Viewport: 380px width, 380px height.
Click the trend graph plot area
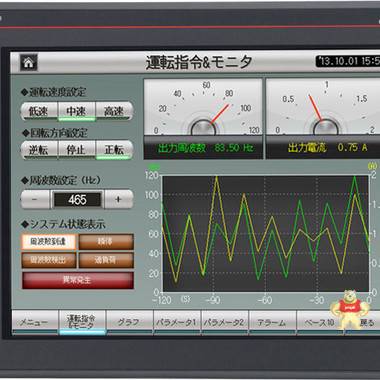pos(266,233)
